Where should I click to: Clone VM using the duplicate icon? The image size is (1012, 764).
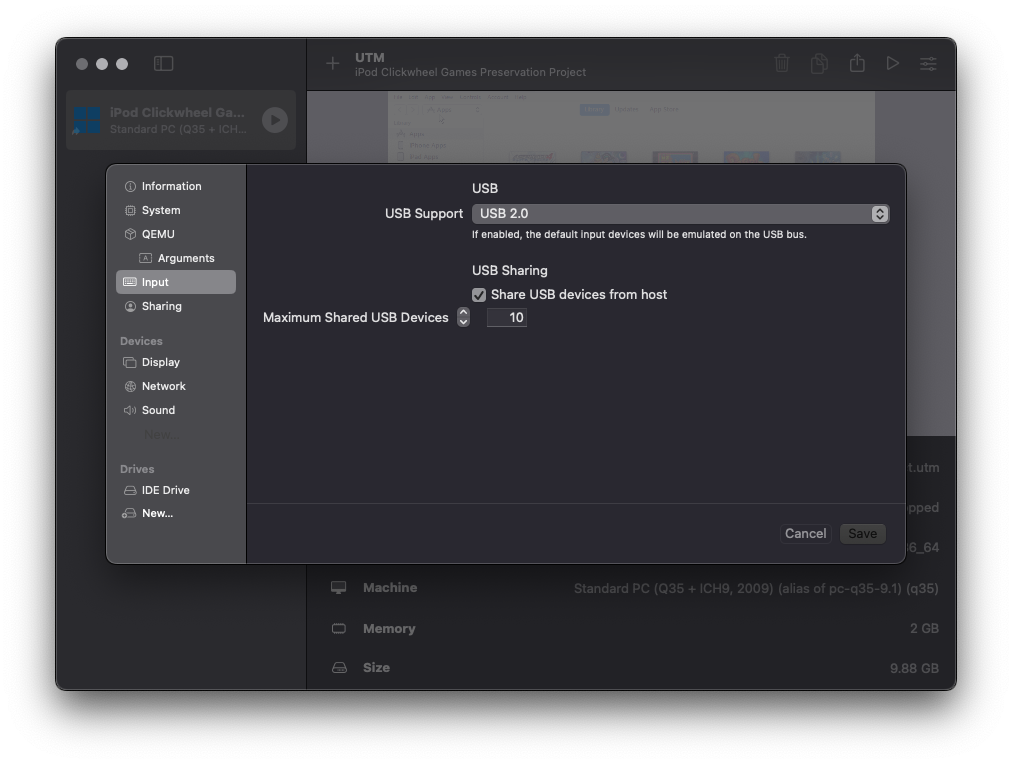(819, 63)
